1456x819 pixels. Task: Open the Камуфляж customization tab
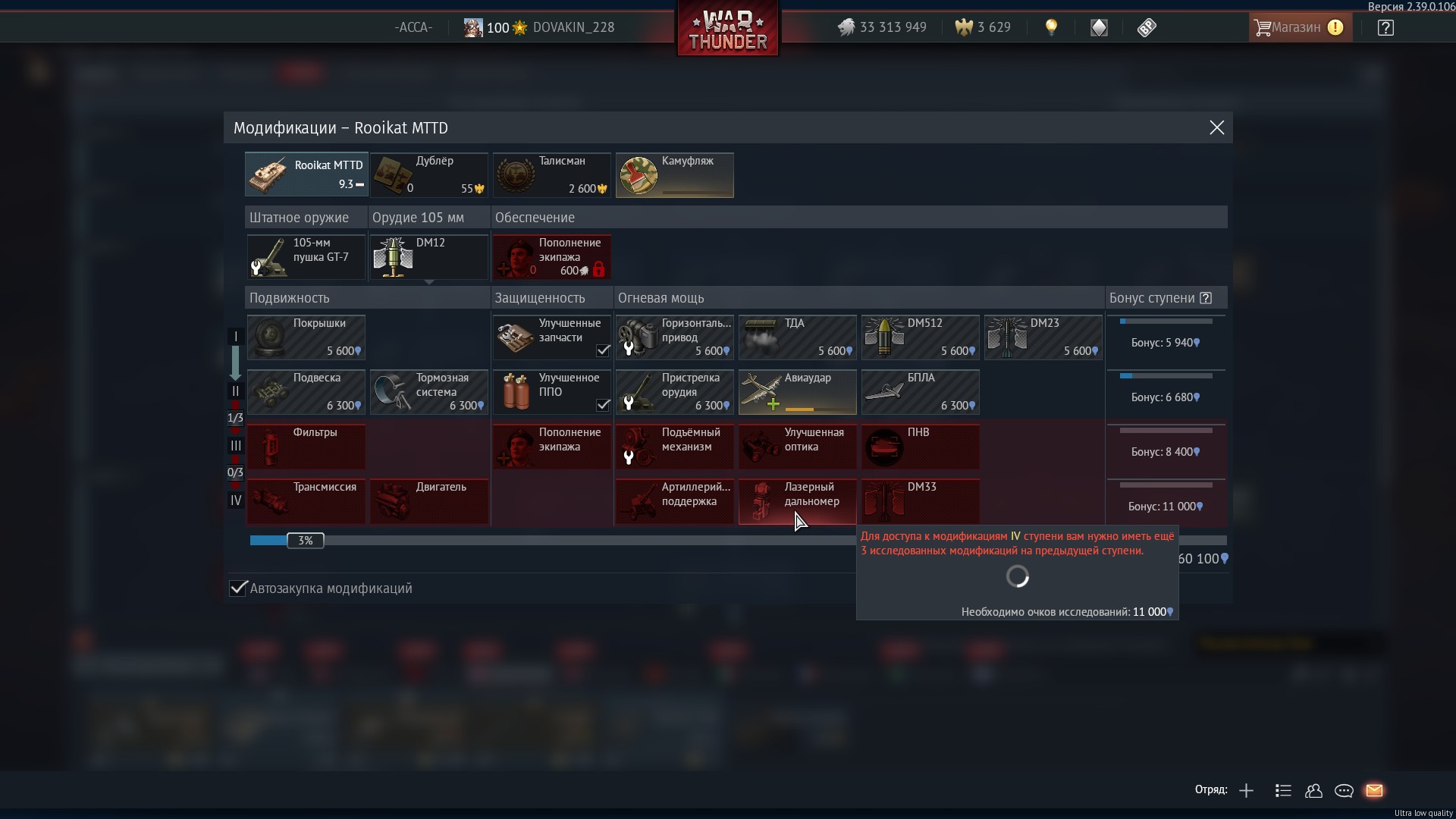pos(675,175)
